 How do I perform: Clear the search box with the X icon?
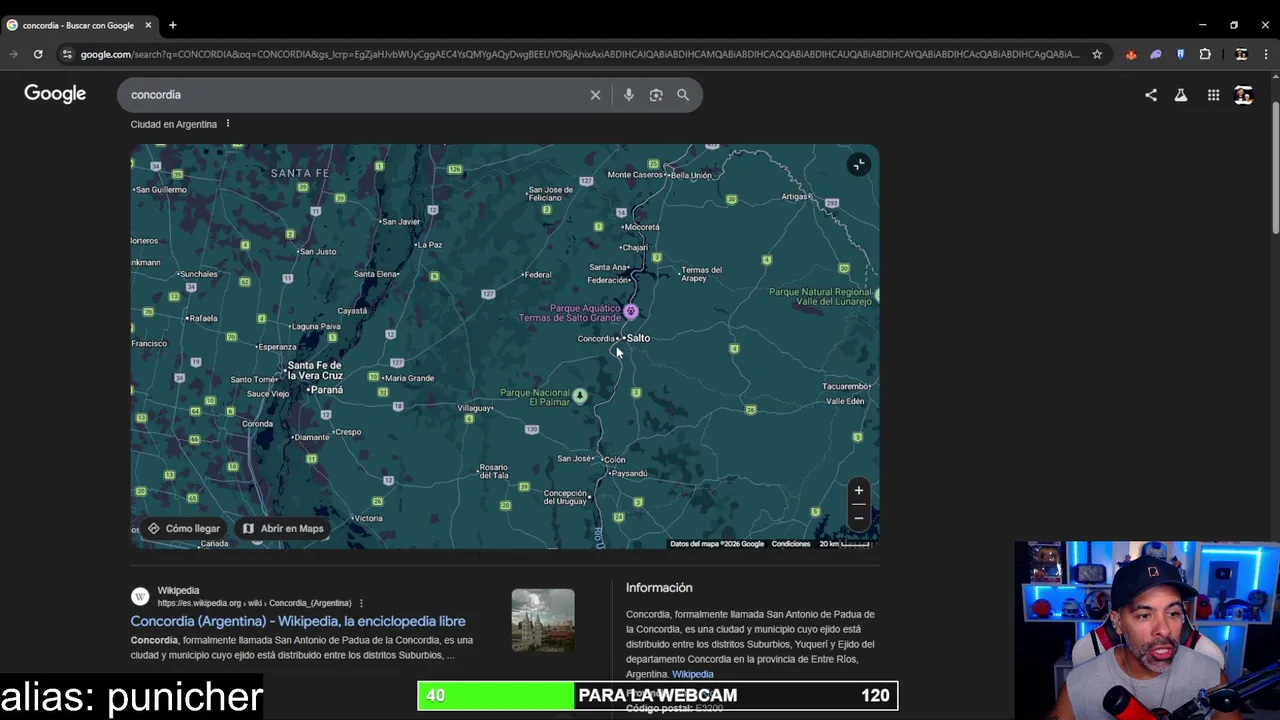point(595,95)
